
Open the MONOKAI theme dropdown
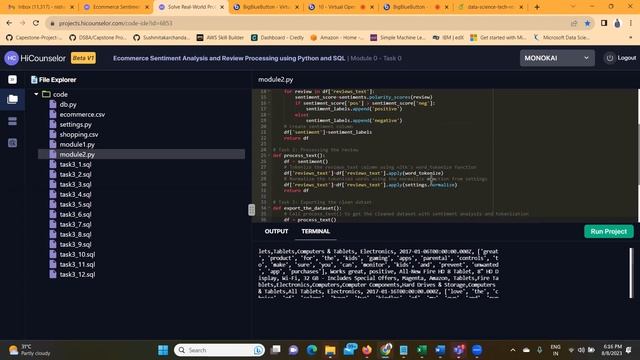[557, 58]
